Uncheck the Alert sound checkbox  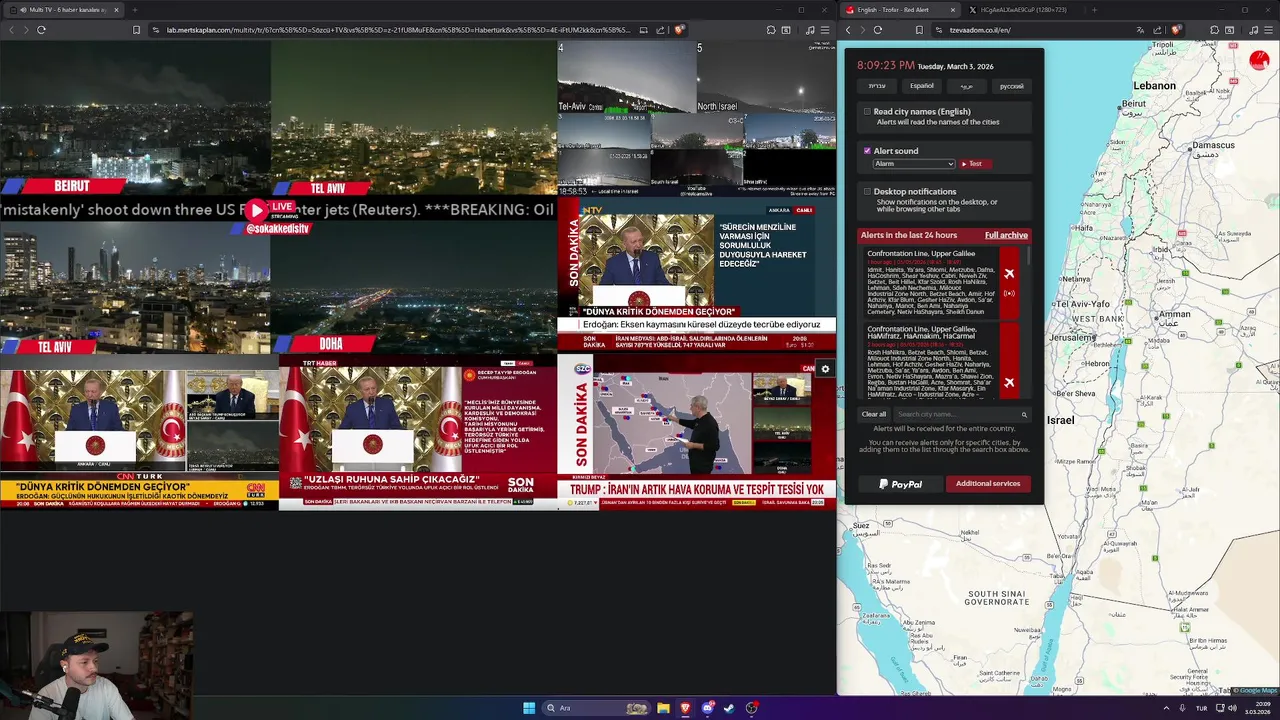click(867, 151)
